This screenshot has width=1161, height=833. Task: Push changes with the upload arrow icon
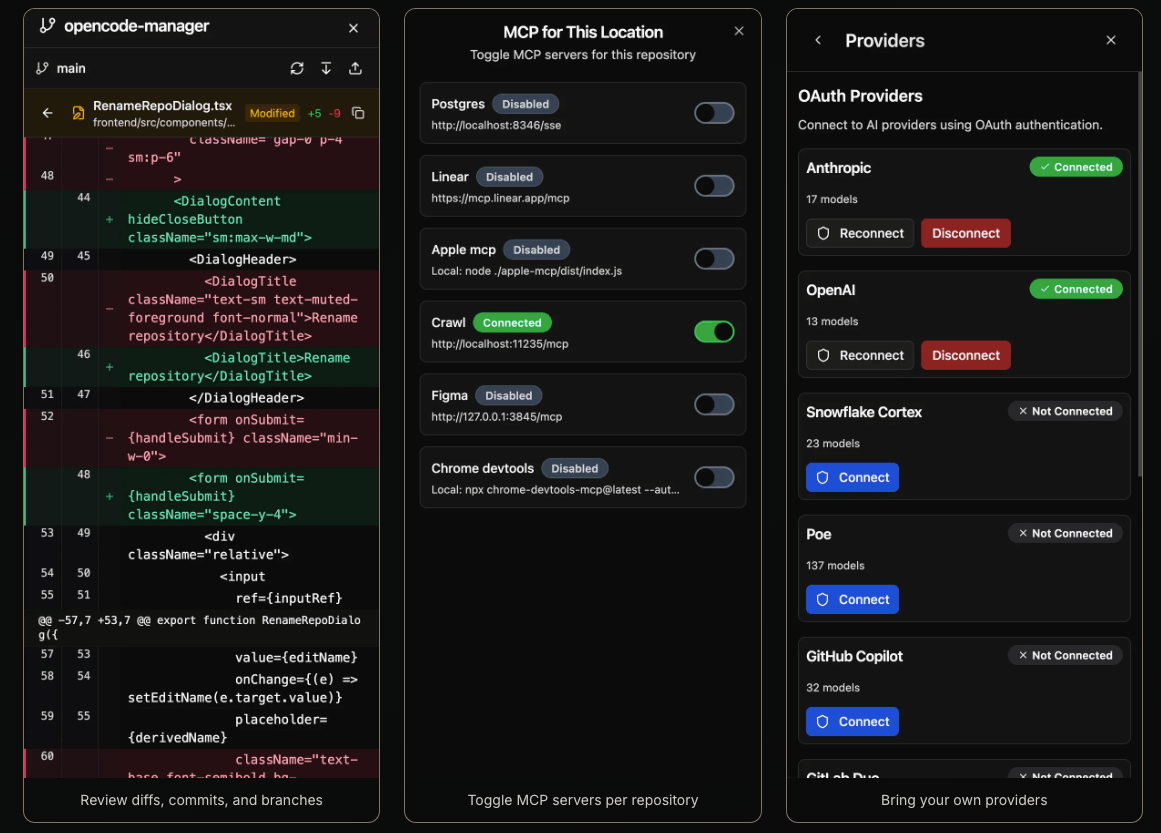pyautogui.click(x=355, y=68)
